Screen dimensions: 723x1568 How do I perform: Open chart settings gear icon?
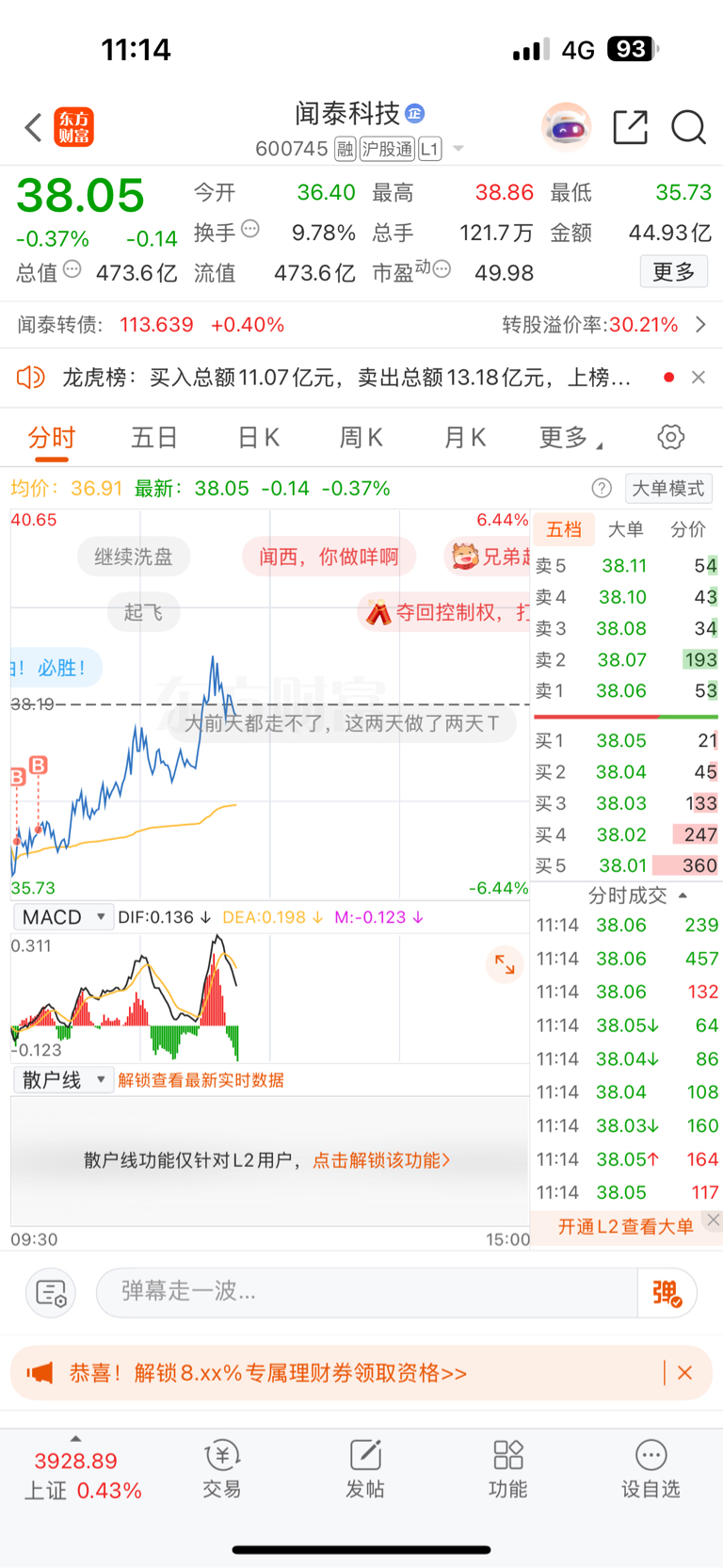pos(670,437)
